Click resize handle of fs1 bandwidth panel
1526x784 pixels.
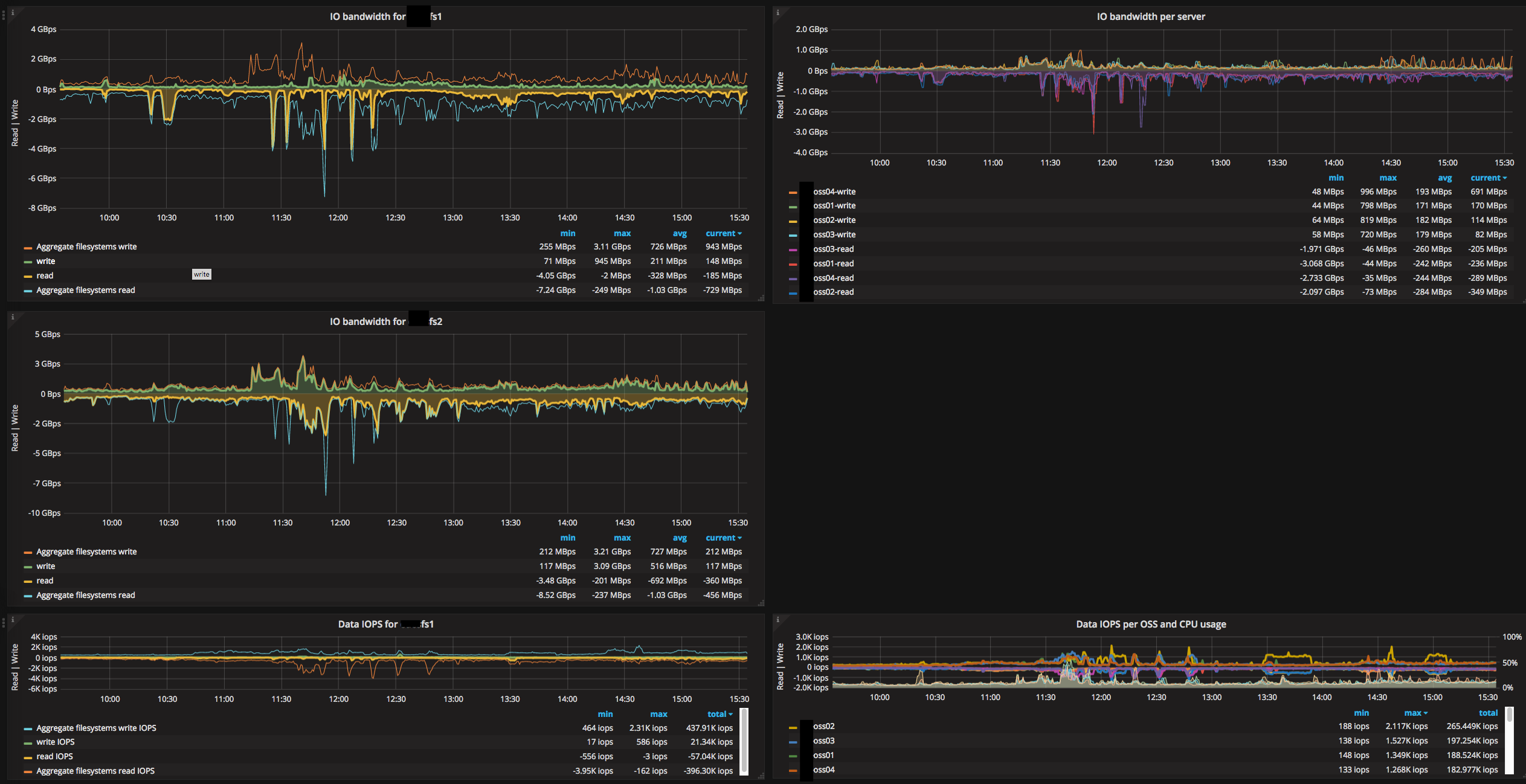(761, 298)
